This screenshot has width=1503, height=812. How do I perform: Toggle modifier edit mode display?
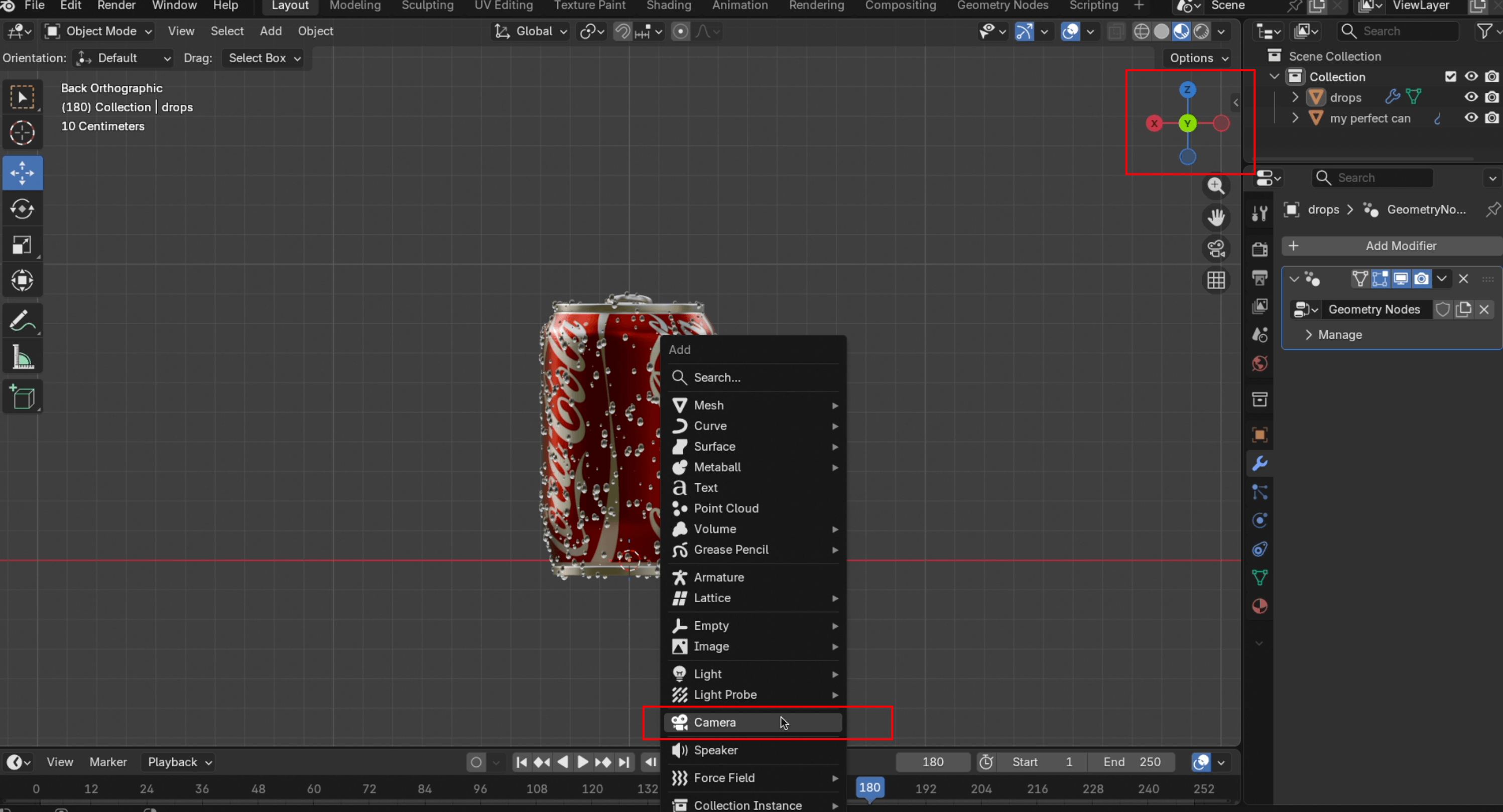1381,279
